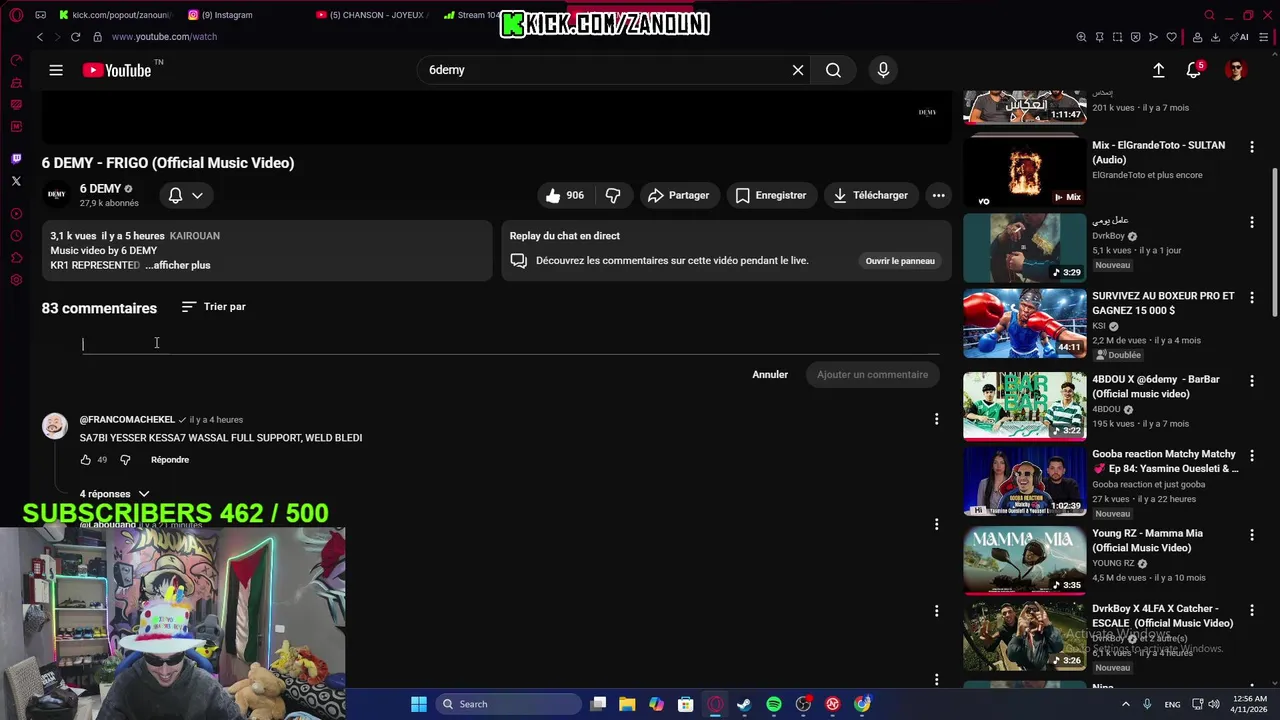Open options menu for FRANCOMACHEKEL comment
This screenshot has width=1280, height=720.
[936, 419]
